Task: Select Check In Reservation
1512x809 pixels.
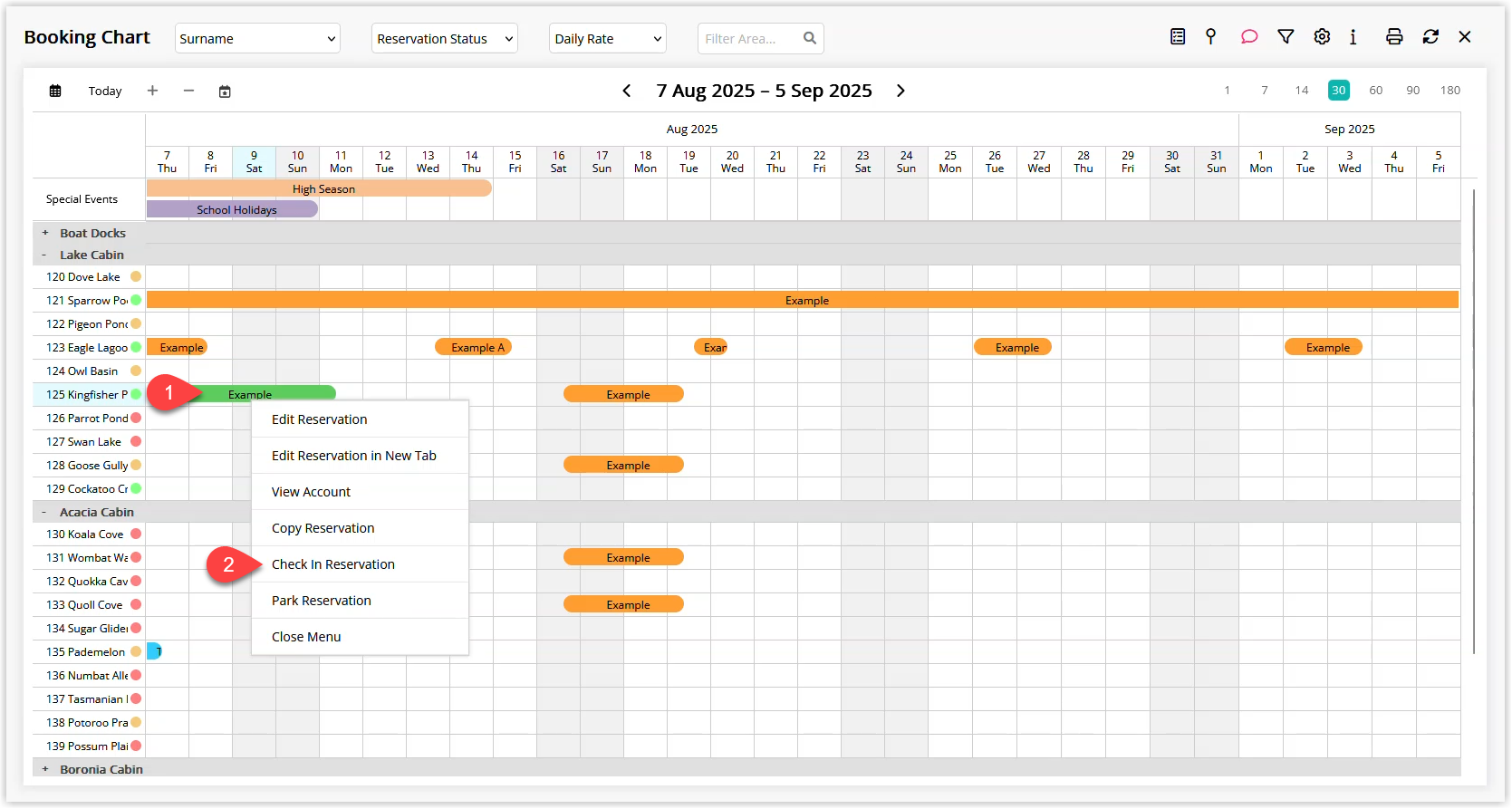Action: (360, 564)
